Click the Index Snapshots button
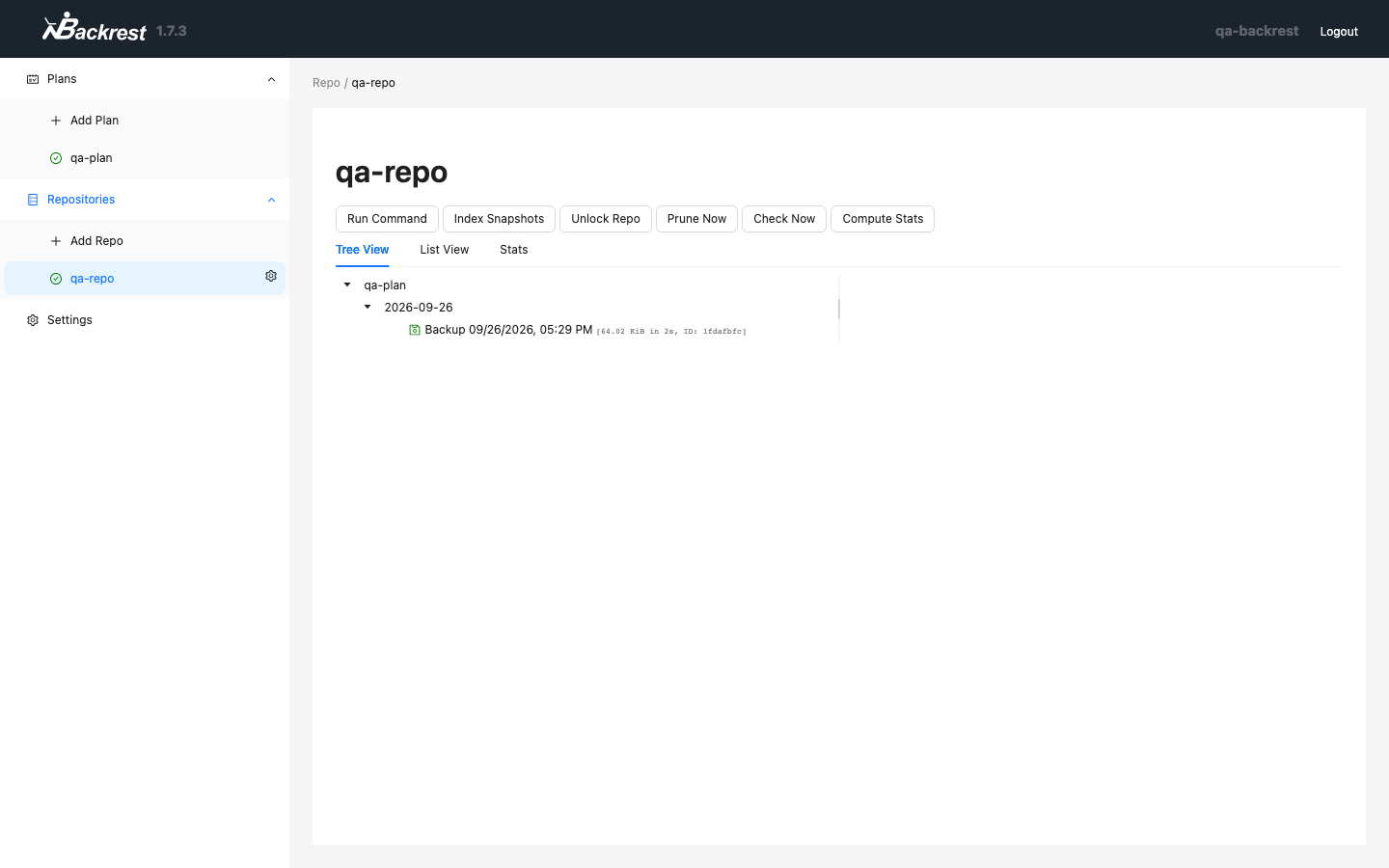The width and height of the screenshot is (1389, 868). [499, 219]
